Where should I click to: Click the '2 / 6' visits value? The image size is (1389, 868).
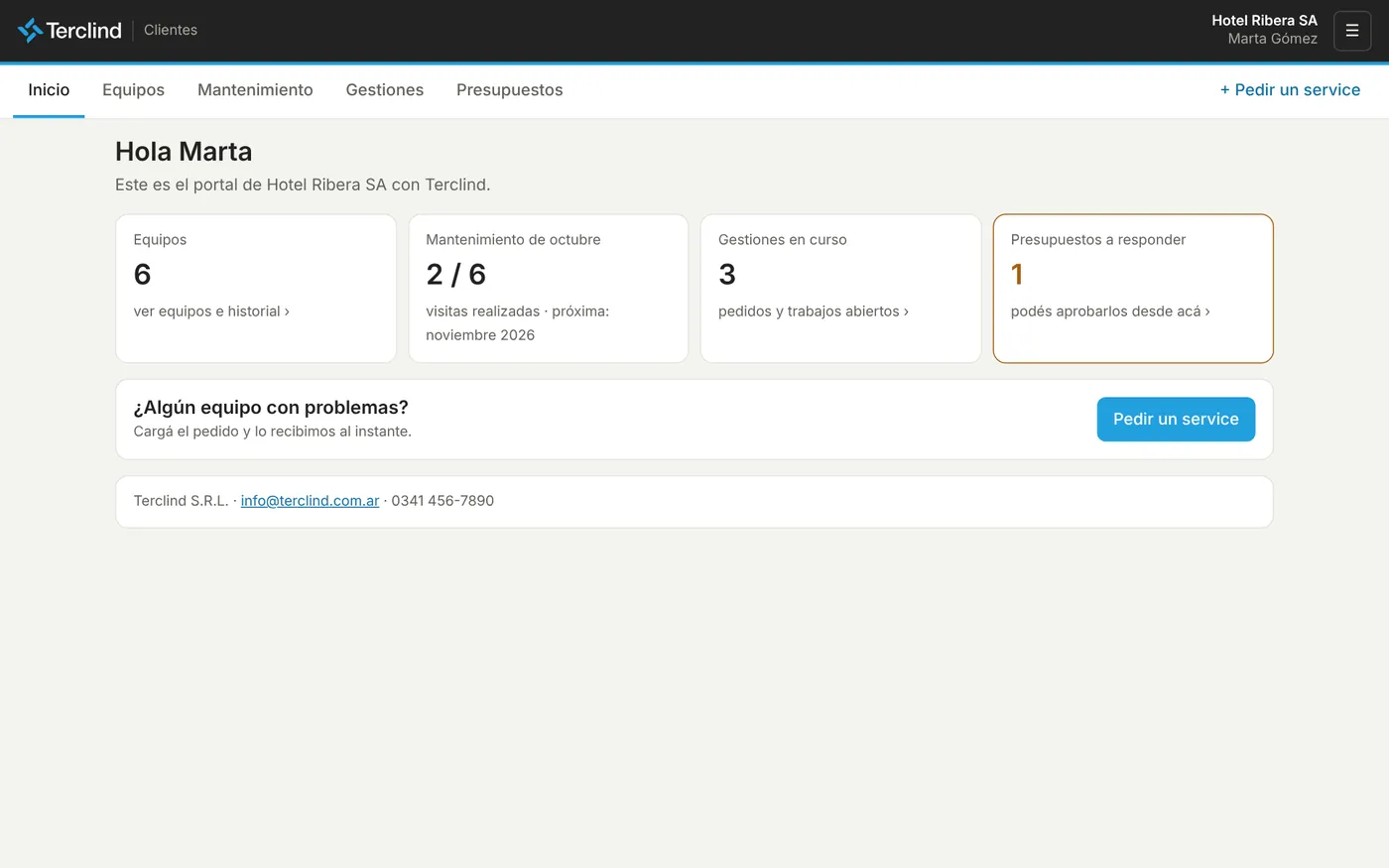tap(456, 274)
